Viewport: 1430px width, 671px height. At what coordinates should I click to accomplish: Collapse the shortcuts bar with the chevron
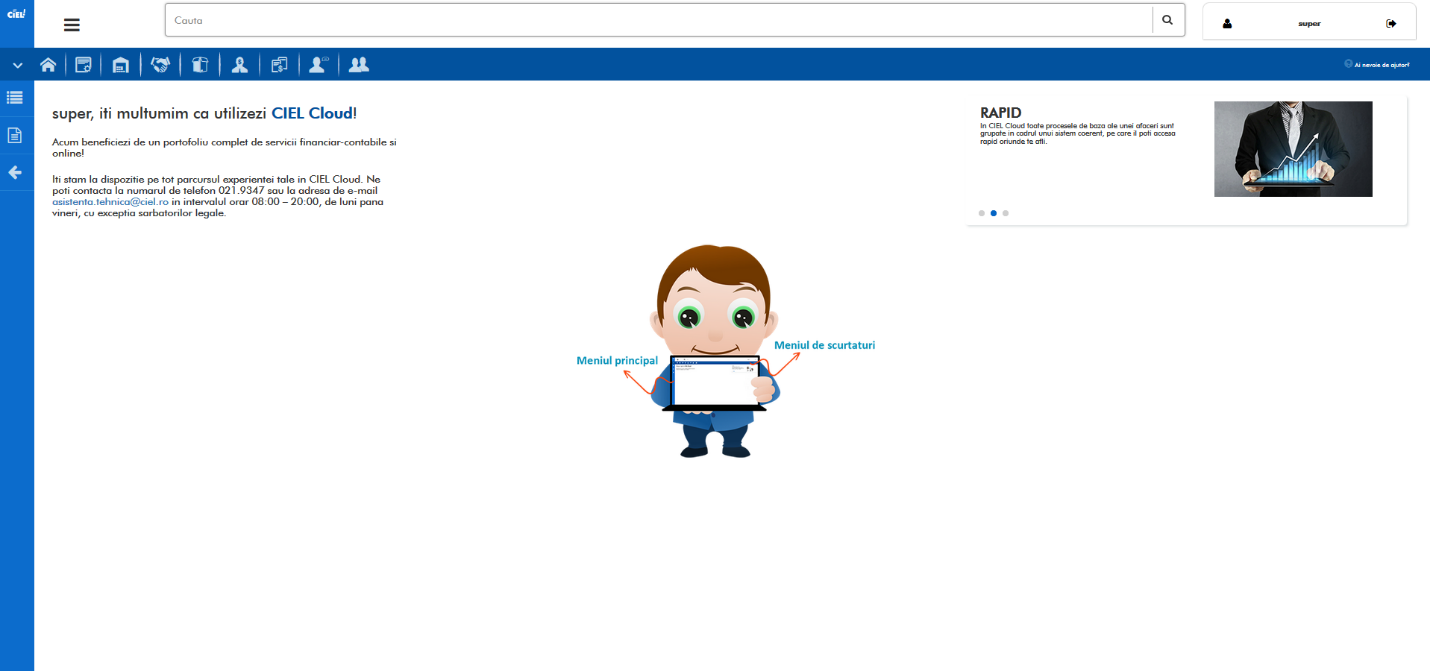point(17,66)
